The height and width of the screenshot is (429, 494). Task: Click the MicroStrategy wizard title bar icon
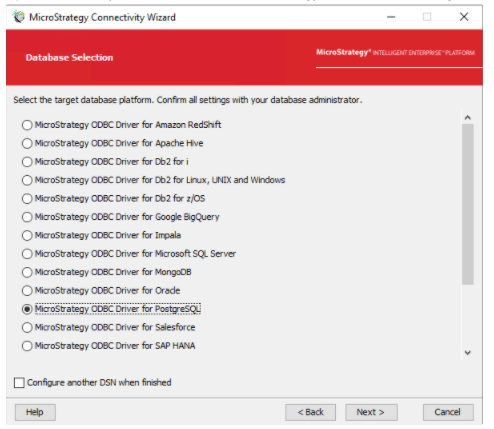click(19, 17)
